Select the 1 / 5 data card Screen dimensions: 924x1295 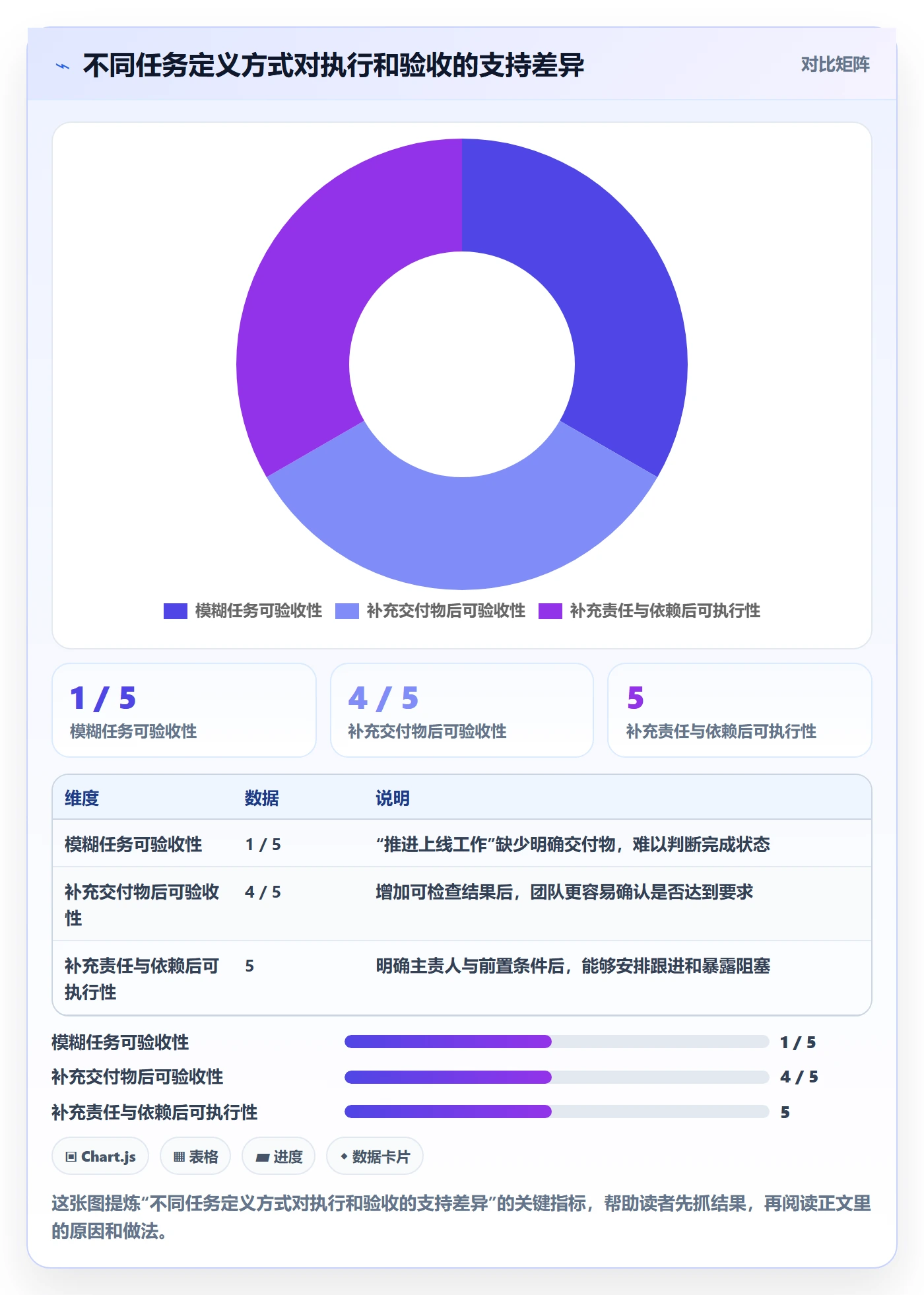pos(184,710)
